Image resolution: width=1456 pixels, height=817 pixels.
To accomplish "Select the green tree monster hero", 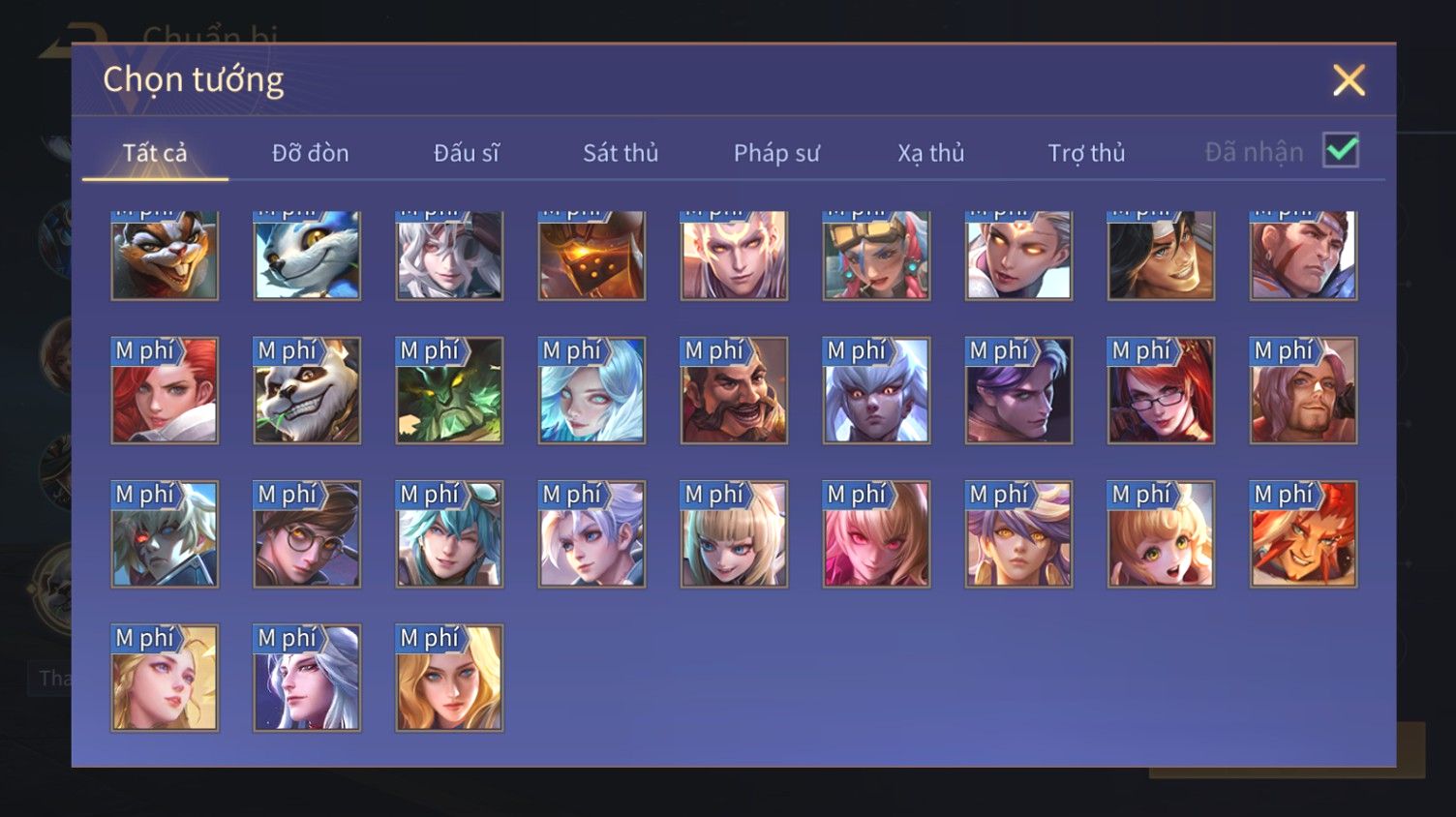I will tap(449, 390).
